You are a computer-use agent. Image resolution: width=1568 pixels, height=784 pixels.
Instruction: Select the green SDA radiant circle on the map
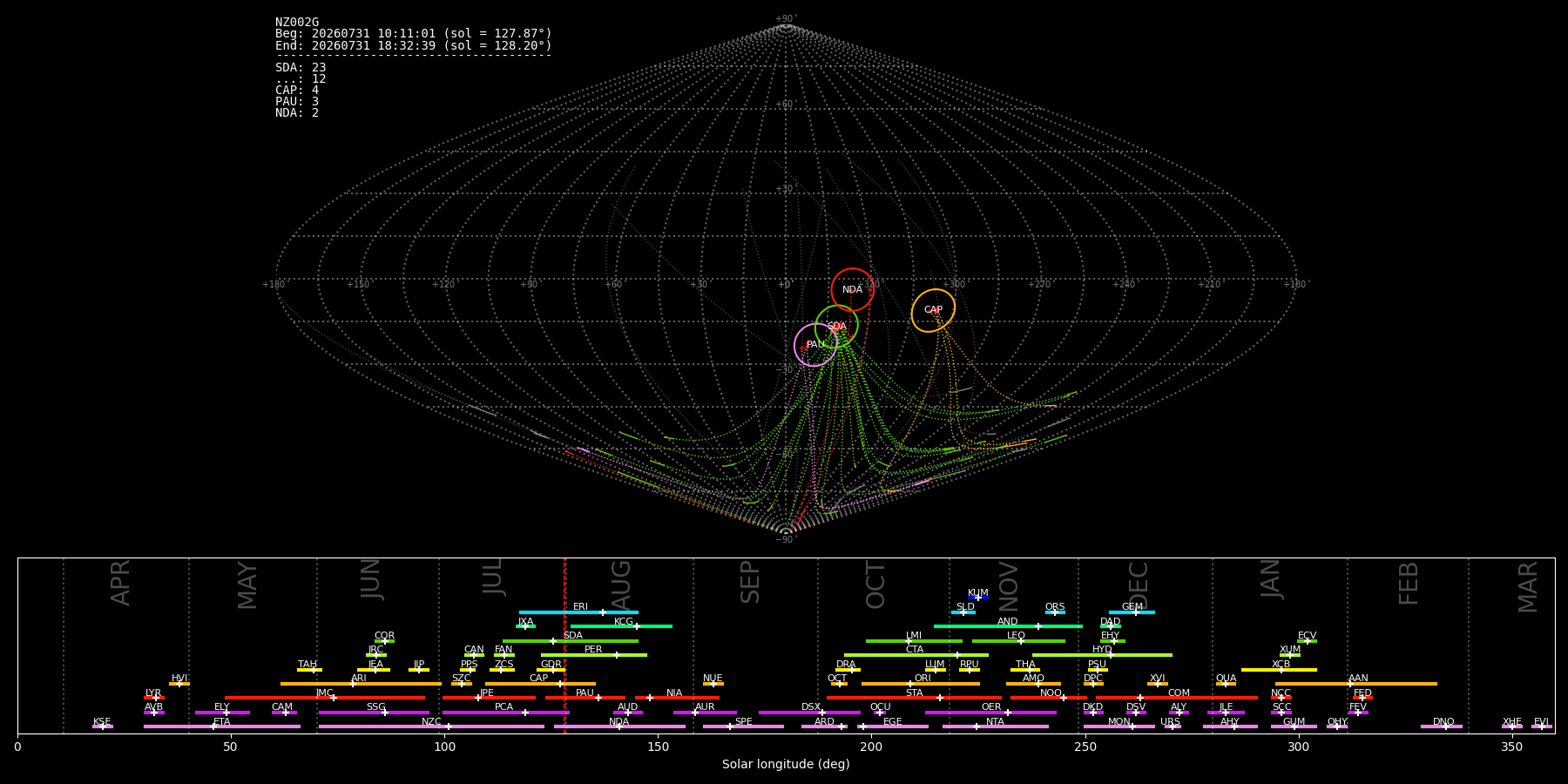pyautogui.click(x=836, y=327)
